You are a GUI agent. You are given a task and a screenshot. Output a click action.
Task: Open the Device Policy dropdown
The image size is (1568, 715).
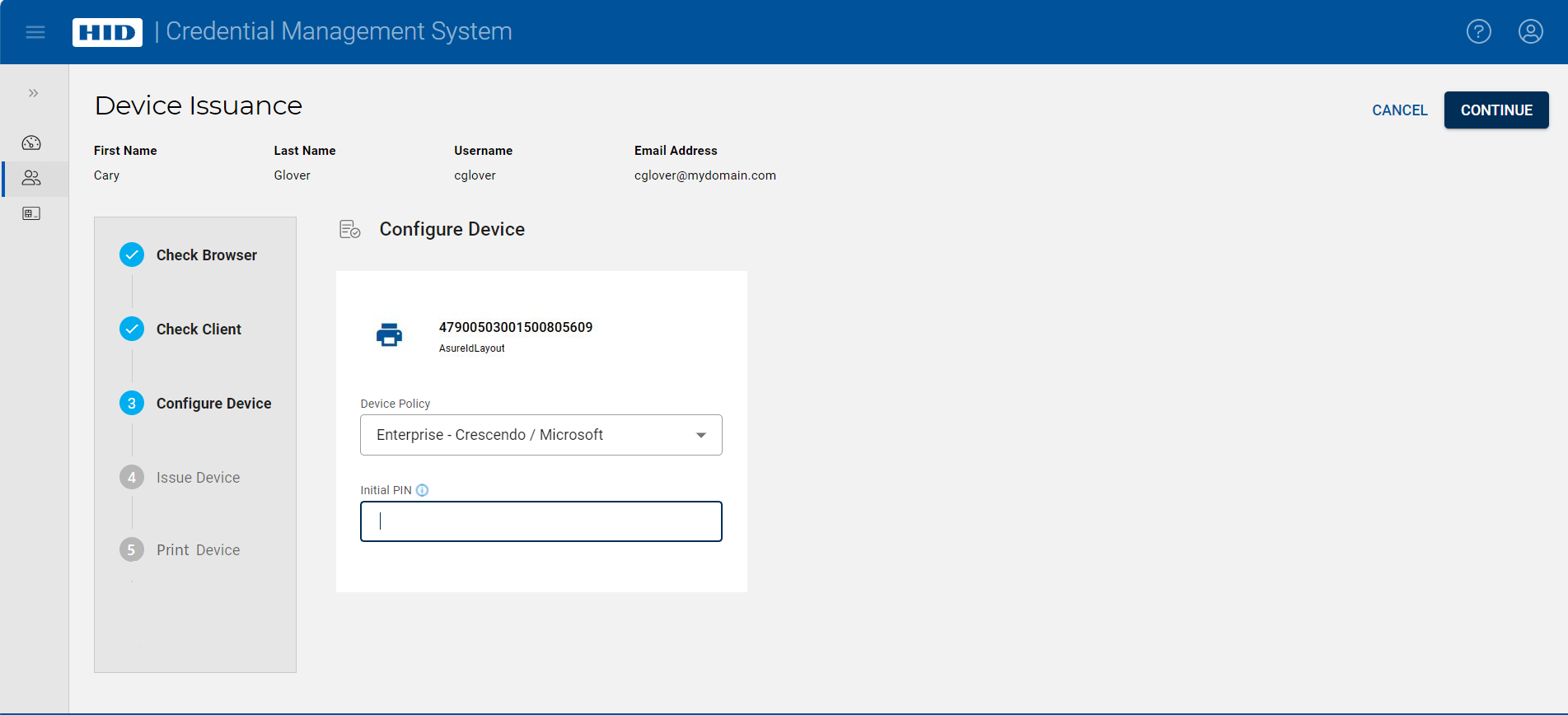541,435
